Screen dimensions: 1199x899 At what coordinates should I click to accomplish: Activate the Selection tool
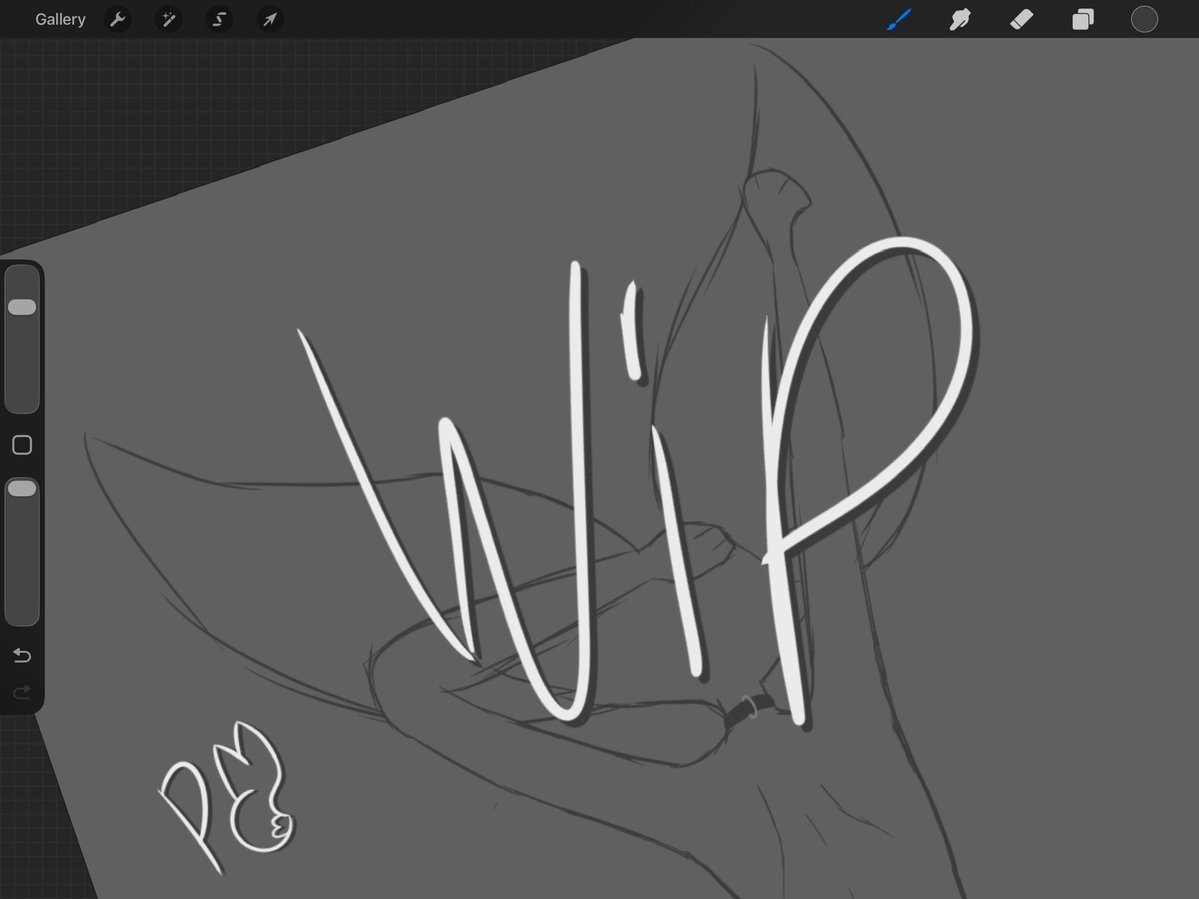pos(219,19)
